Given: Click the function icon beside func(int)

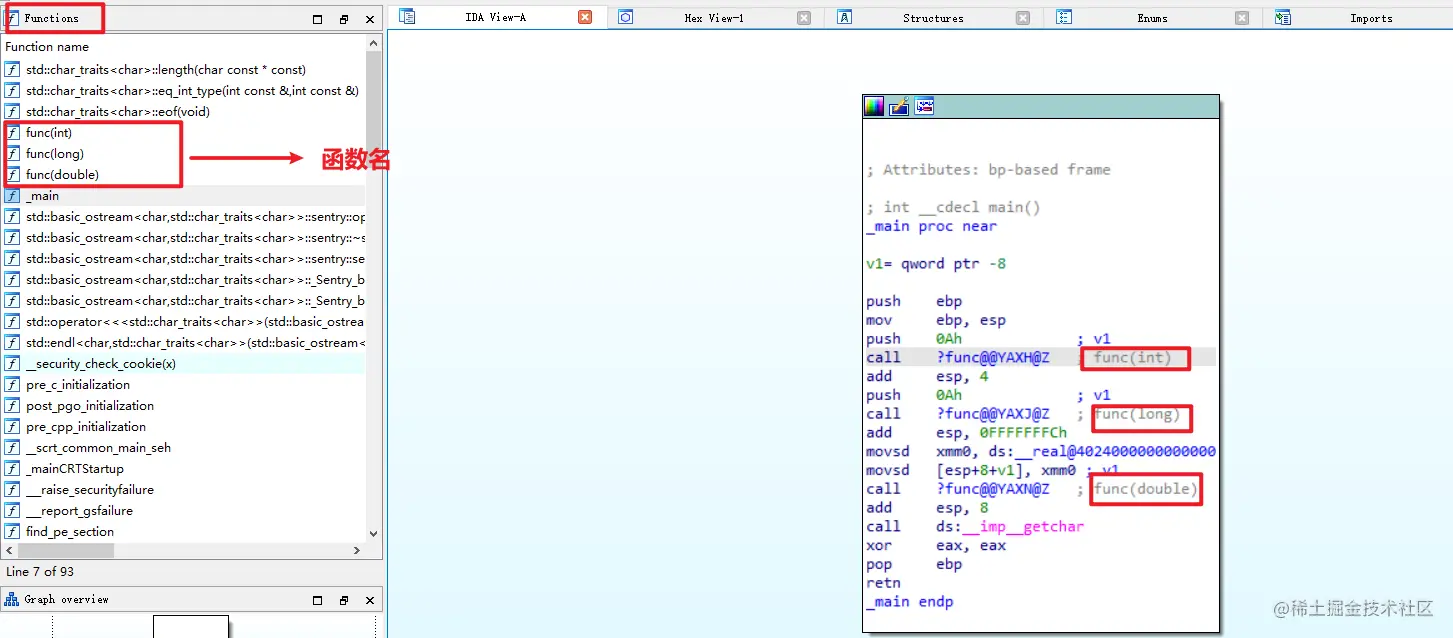Looking at the screenshot, I should (x=12, y=133).
